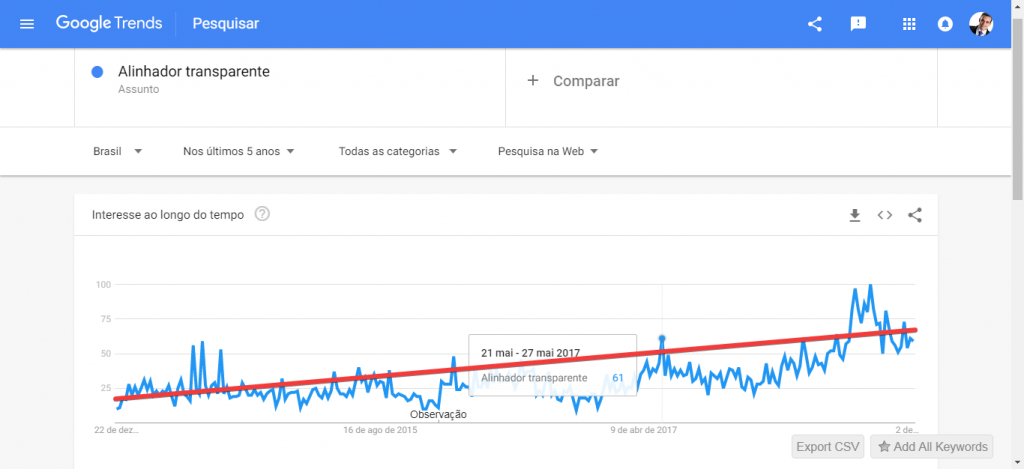The image size is (1024, 469).
Task: Expand the Brasil region dropdown
Action: [118, 152]
